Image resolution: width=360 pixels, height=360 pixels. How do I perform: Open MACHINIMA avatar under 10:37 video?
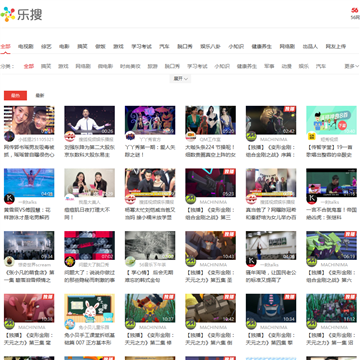click(130, 324)
